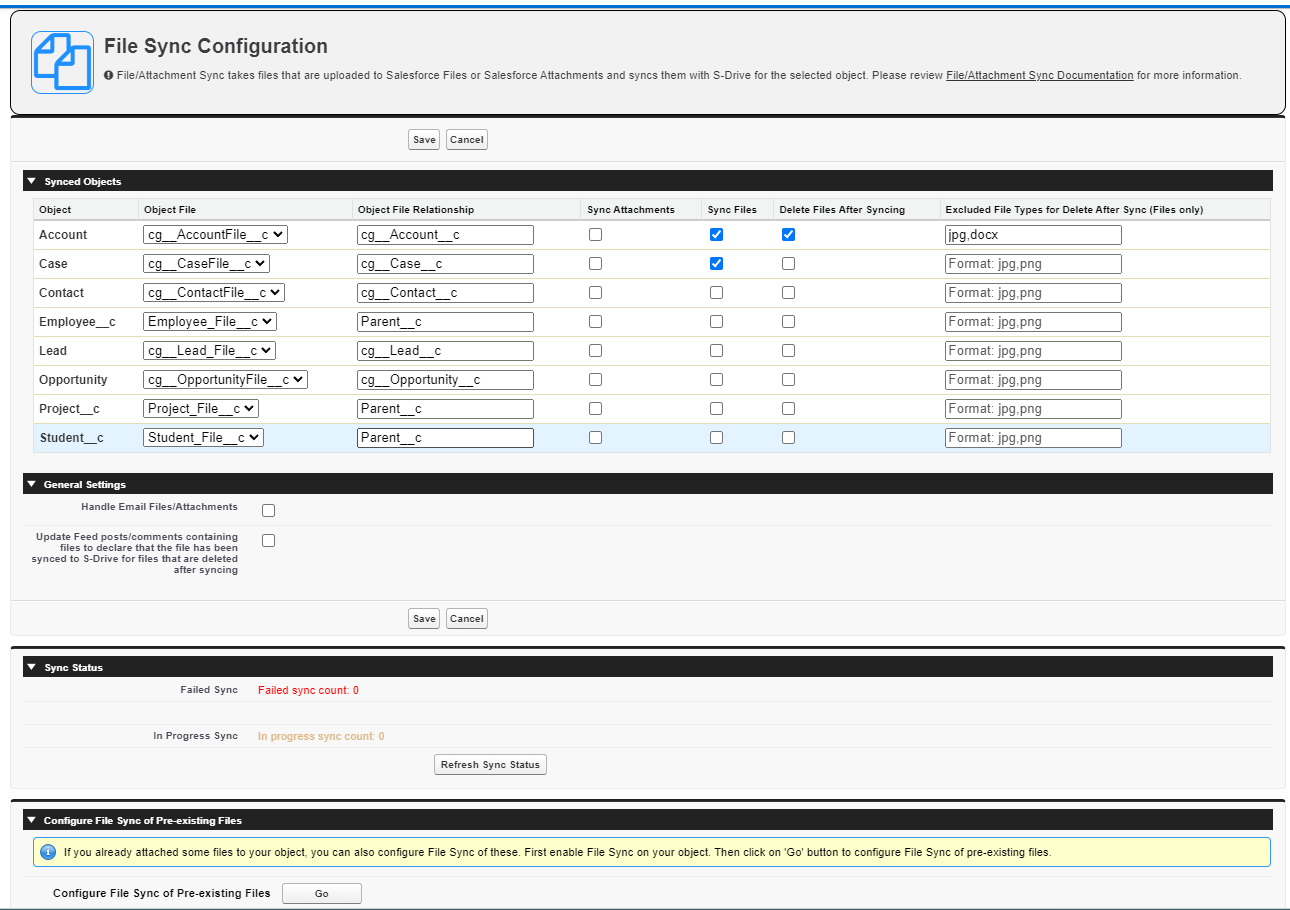Image resolution: width=1290 pixels, height=910 pixels.
Task: Open File/Attachment Sync Documentation link
Action: (x=1039, y=75)
